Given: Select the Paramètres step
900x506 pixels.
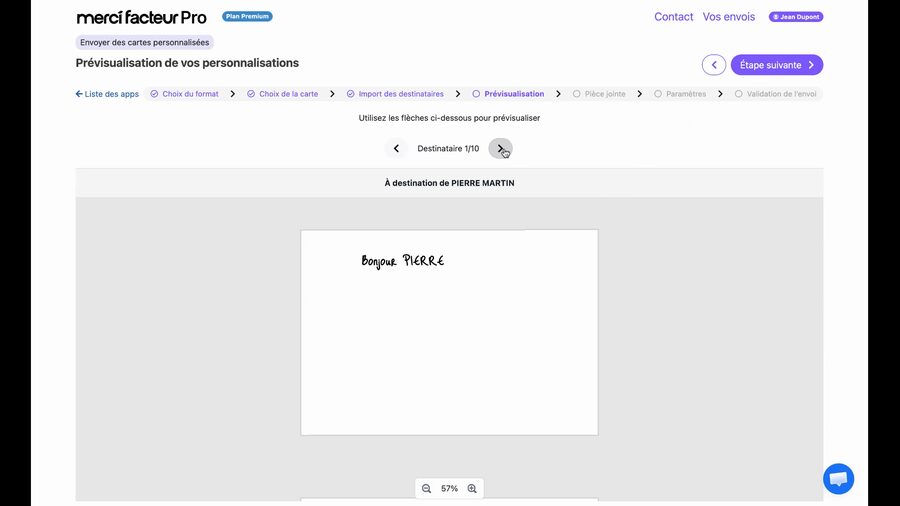Looking at the screenshot, I should coord(680,94).
